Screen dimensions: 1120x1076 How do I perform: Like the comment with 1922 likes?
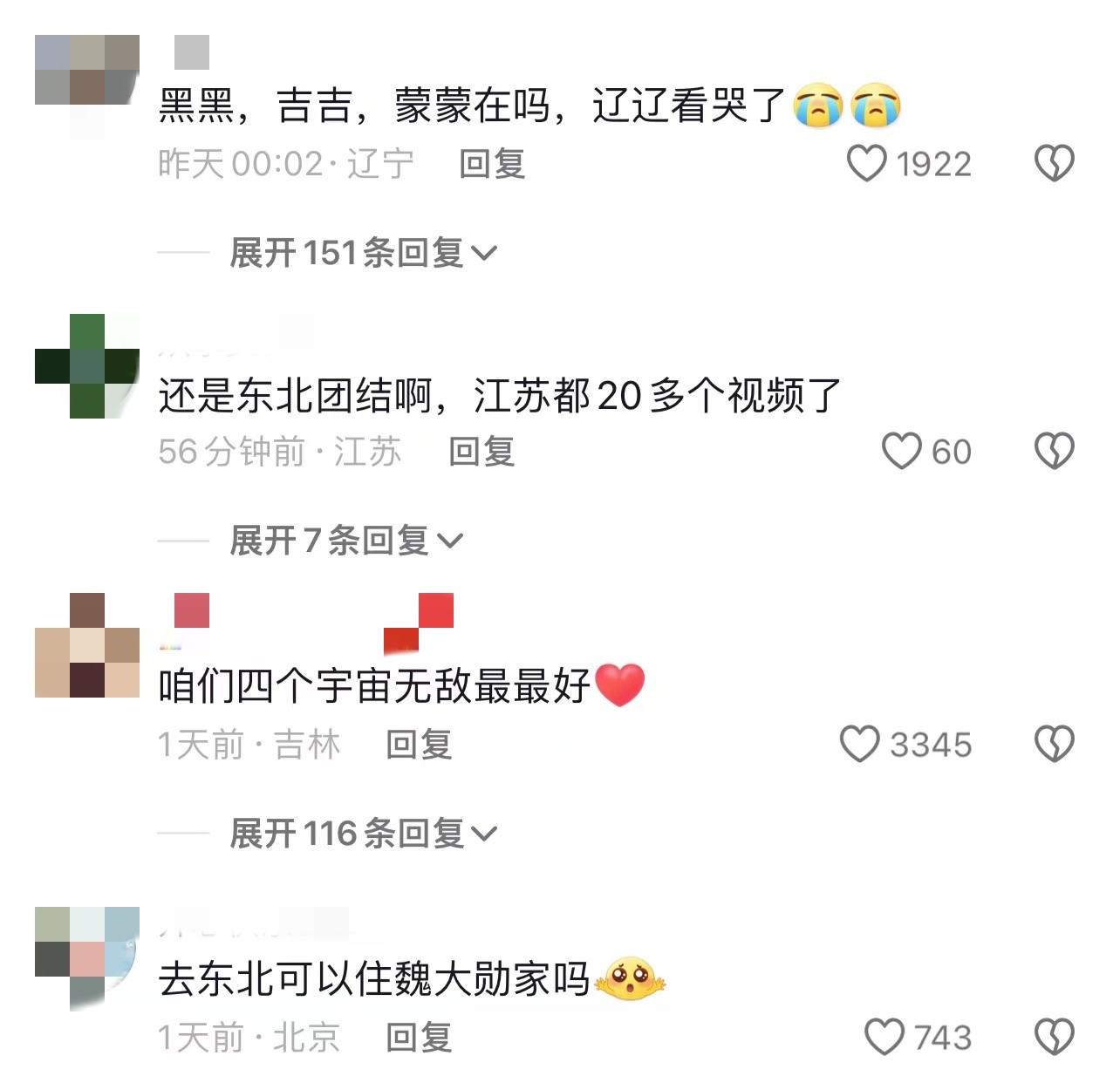[866, 163]
